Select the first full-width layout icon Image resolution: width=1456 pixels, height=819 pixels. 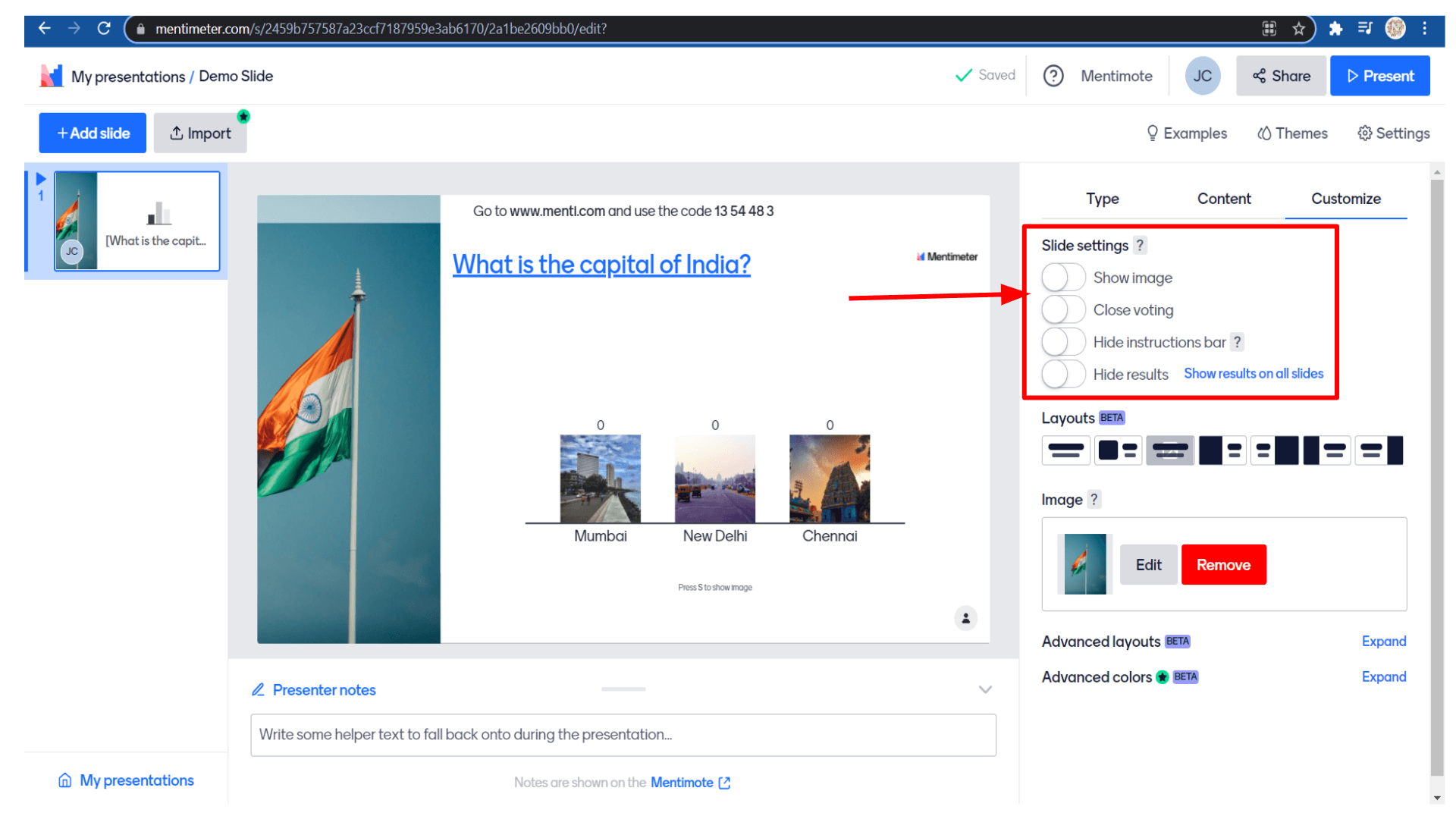click(1065, 450)
